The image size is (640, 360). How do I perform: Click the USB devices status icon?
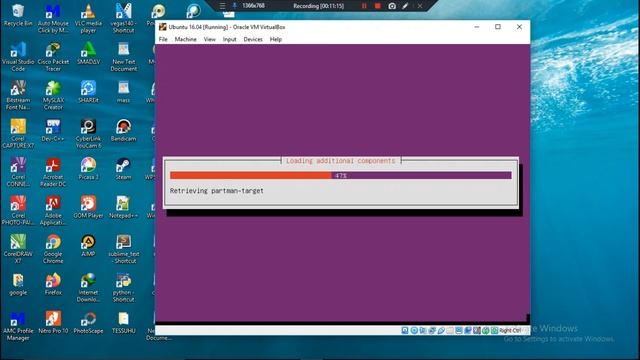tap(441, 330)
